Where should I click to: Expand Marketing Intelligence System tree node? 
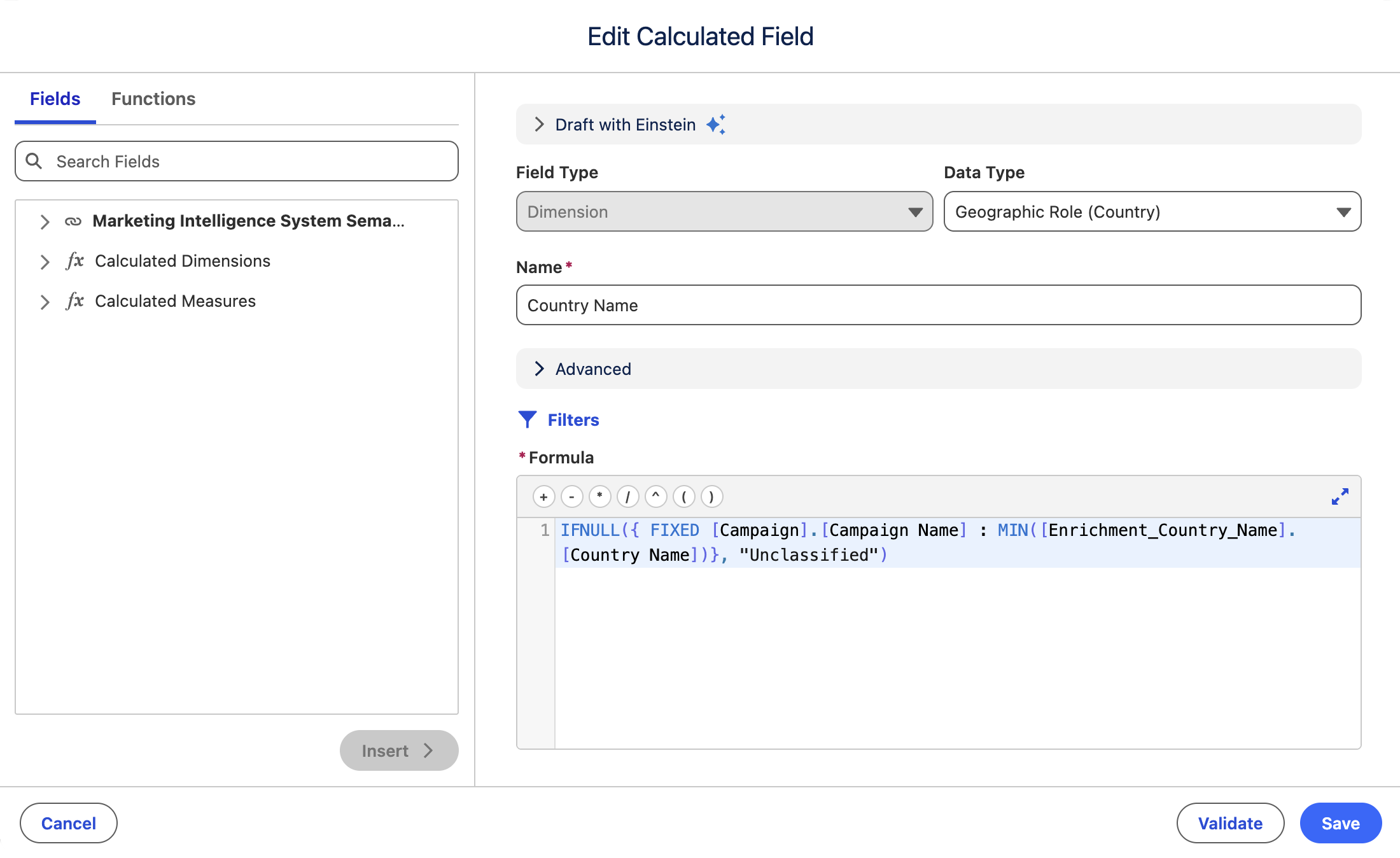point(45,222)
